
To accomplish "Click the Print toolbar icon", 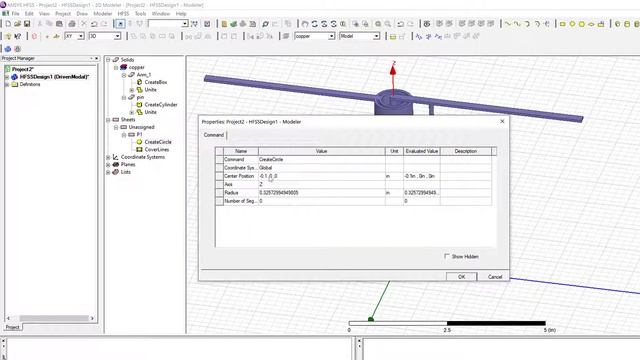I will (72, 24).
